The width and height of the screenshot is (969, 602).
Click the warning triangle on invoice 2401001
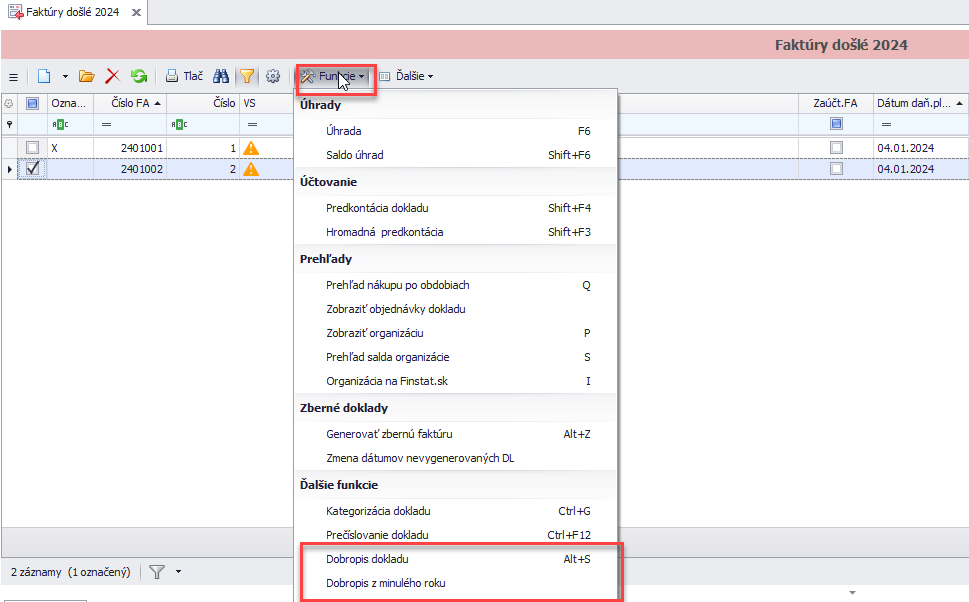(251, 147)
